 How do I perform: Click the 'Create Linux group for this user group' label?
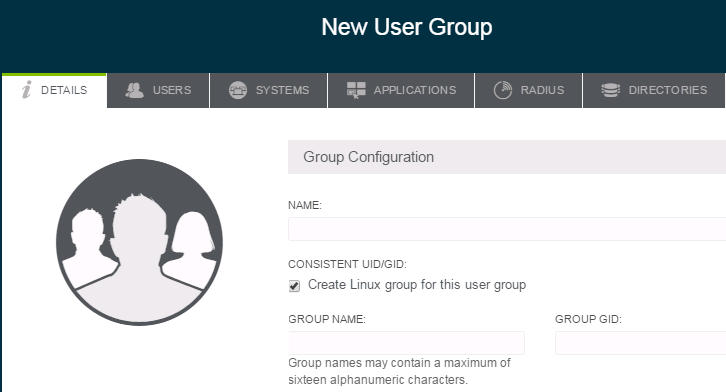point(417,285)
